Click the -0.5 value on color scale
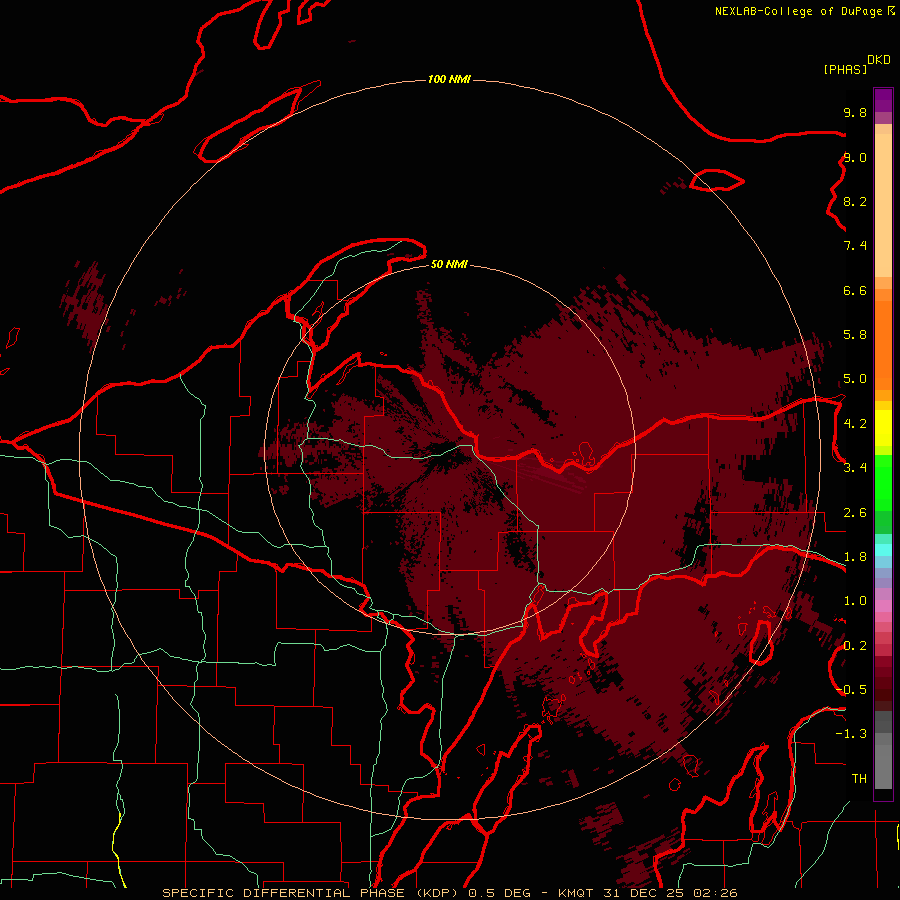This screenshot has height=900, width=900. click(x=851, y=690)
